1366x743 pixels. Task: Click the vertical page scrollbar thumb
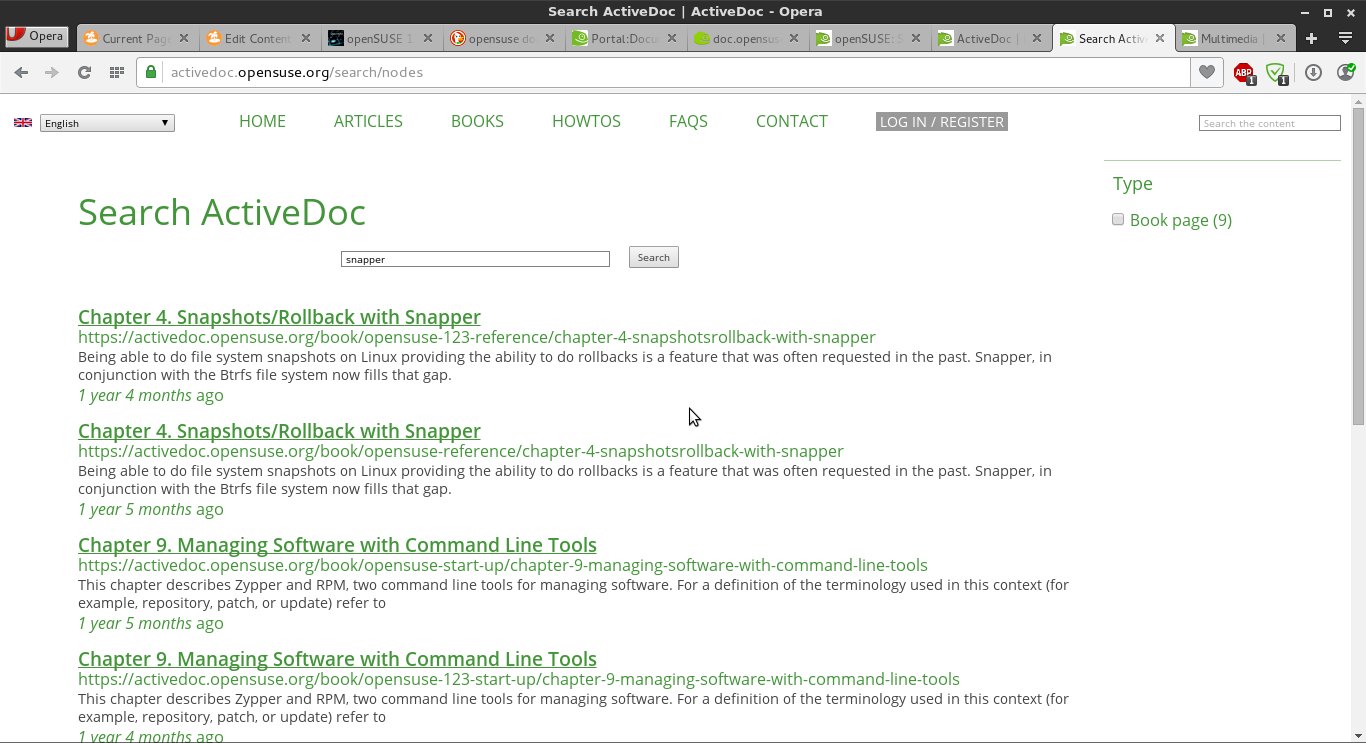(1358, 266)
